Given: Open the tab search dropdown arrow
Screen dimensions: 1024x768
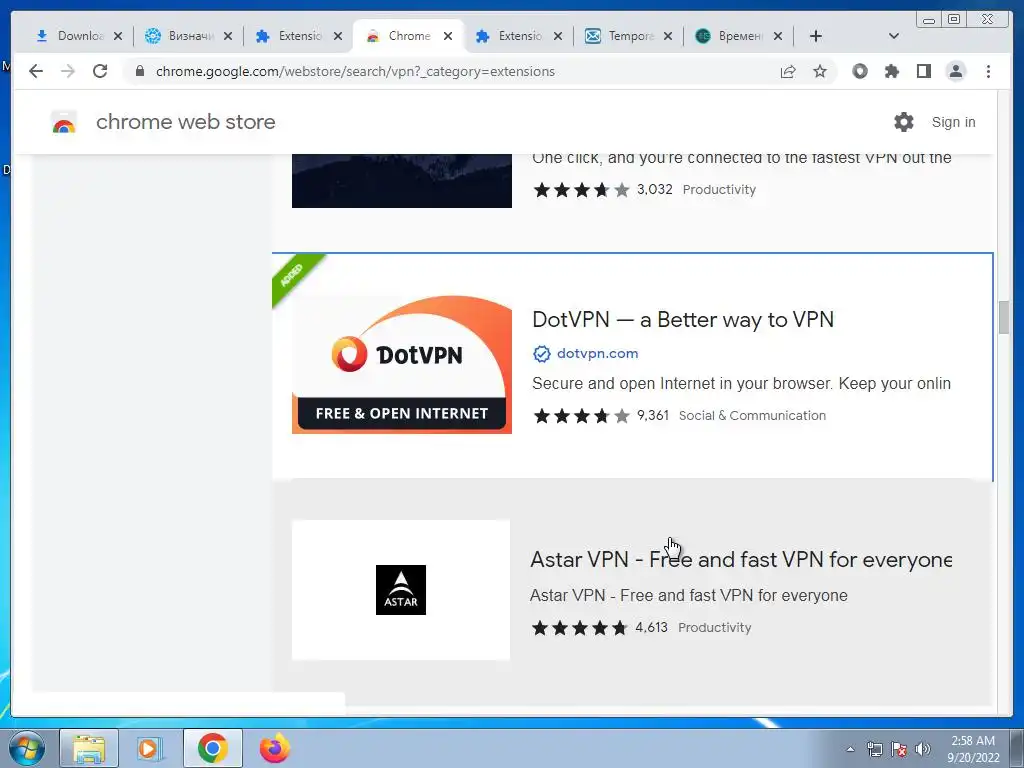Looking at the screenshot, I should (x=894, y=36).
